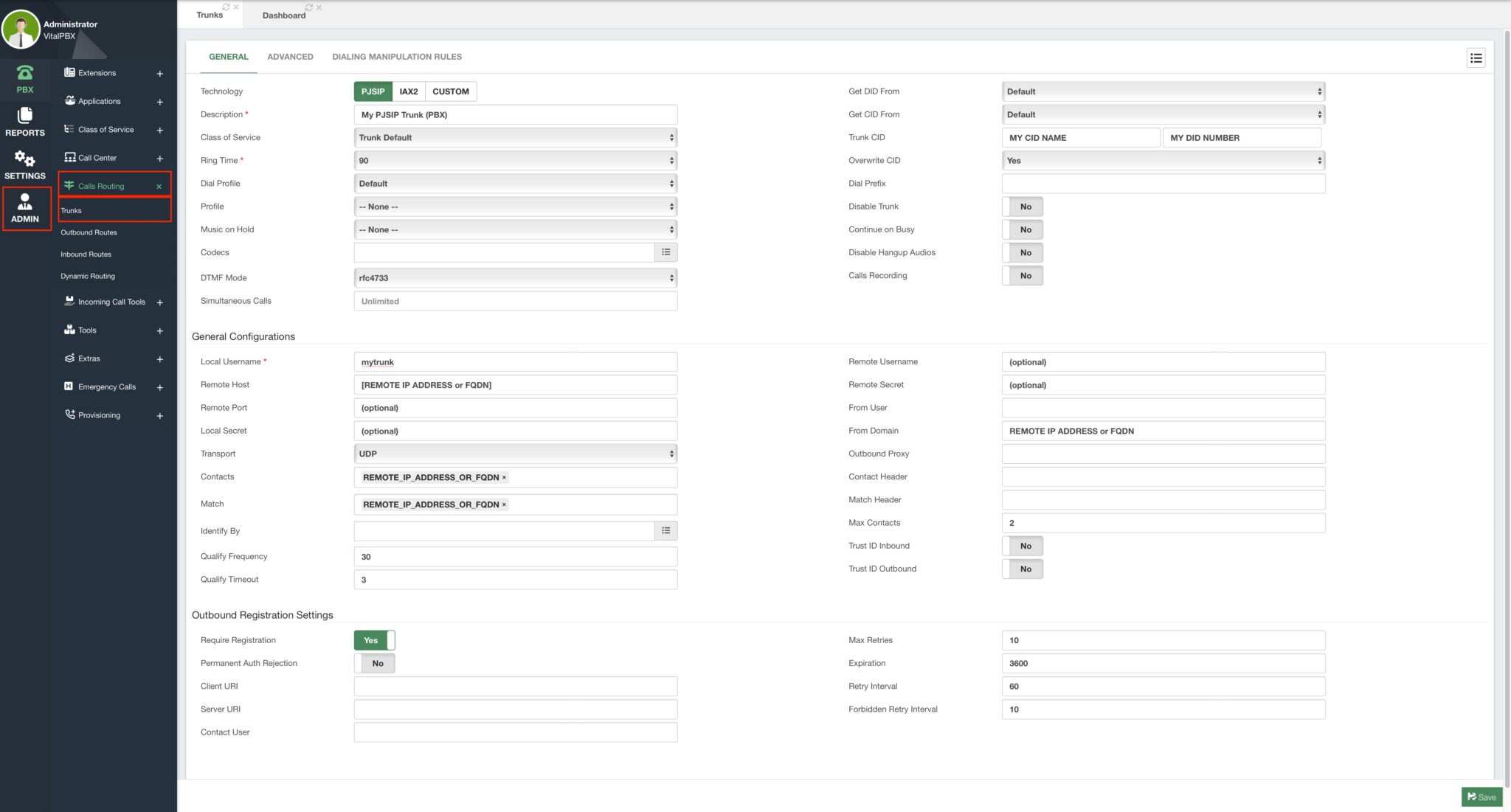Click the list icon at top right
Screen dimensions: 1511x812
1476,58
